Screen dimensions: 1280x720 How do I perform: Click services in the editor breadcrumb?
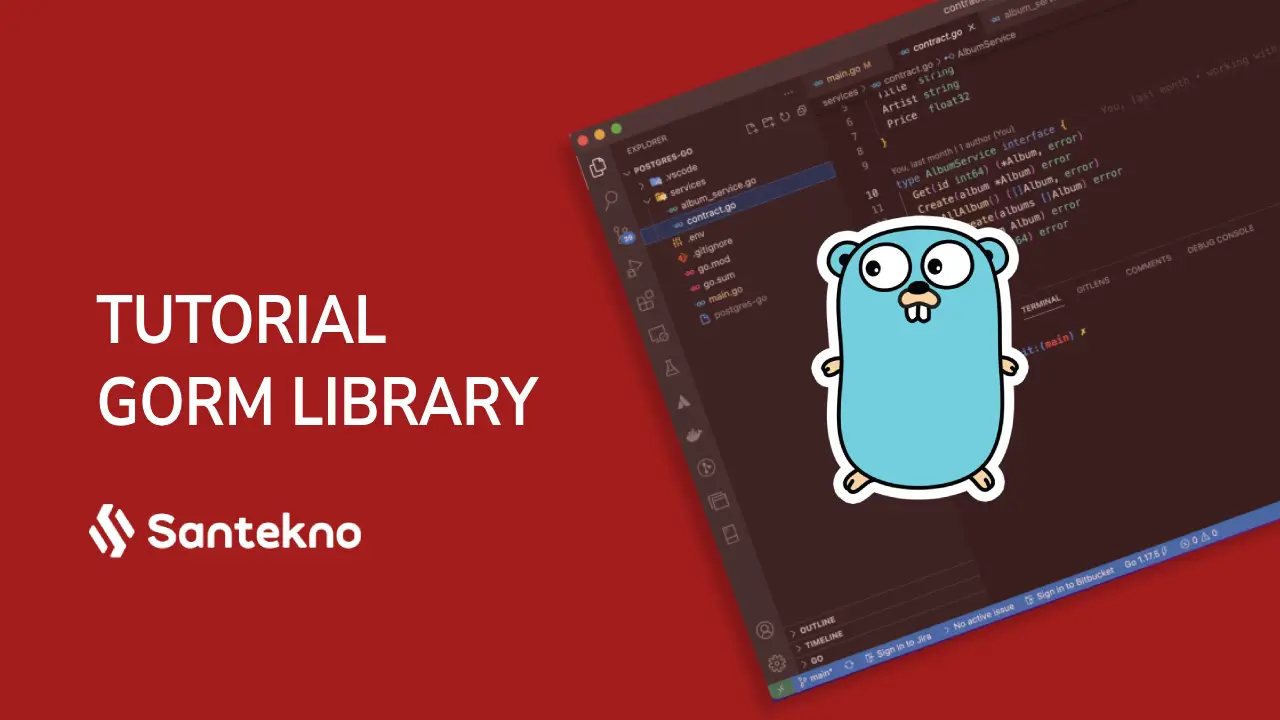coord(840,97)
